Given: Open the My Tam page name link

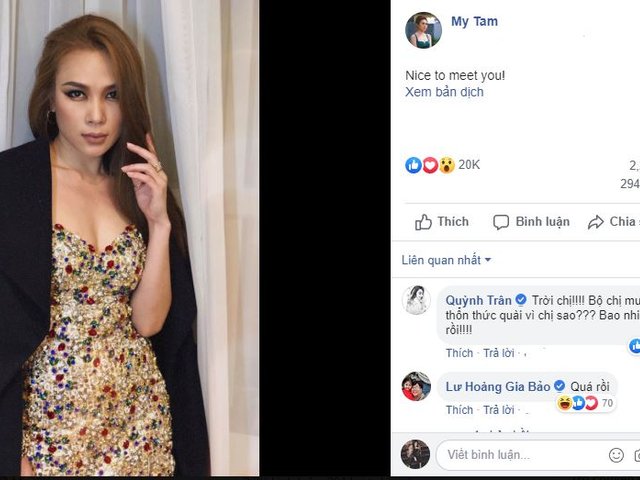Looking at the screenshot, I should pyautogui.click(x=474, y=22).
